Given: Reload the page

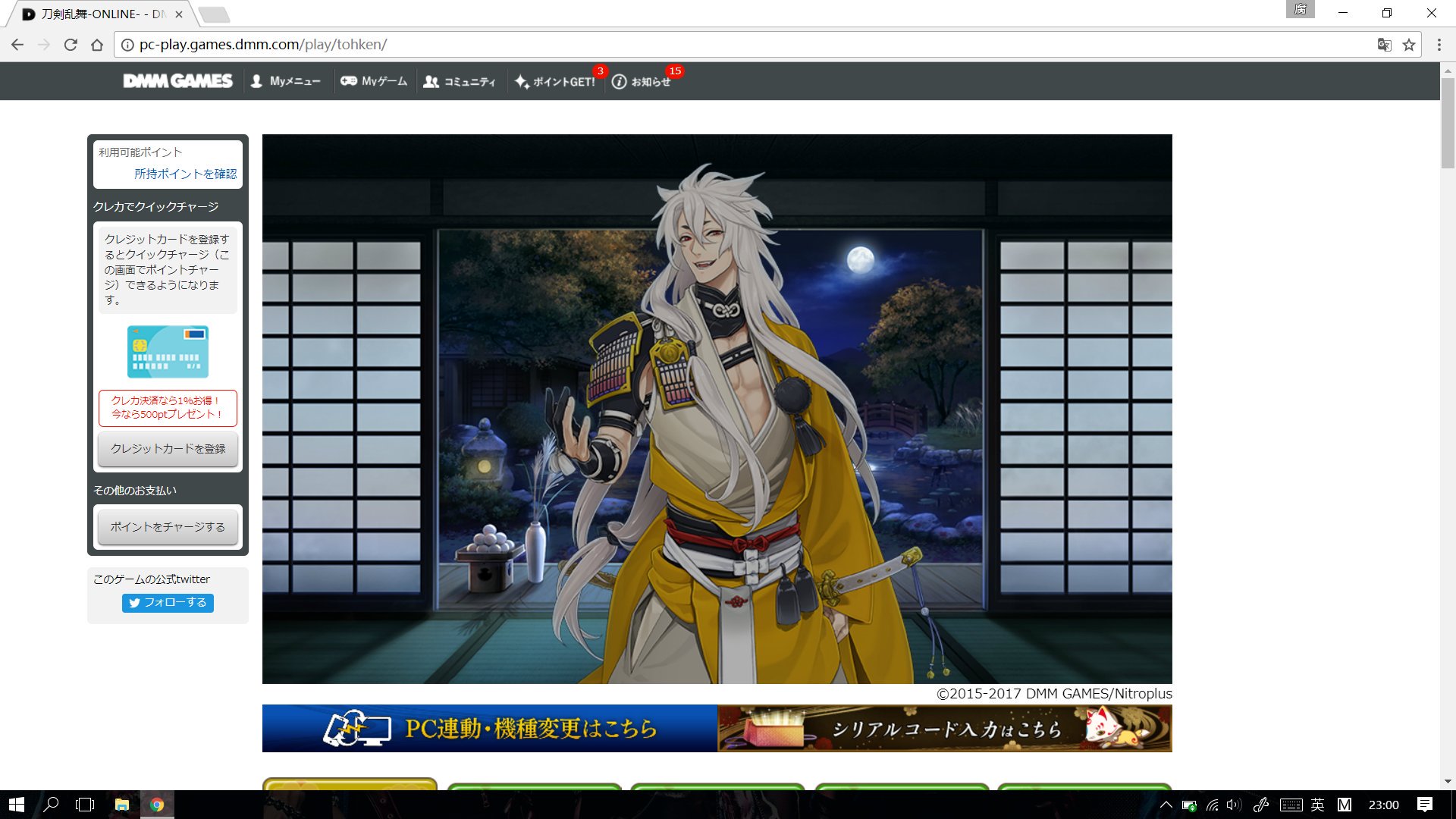Looking at the screenshot, I should (x=71, y=45).
